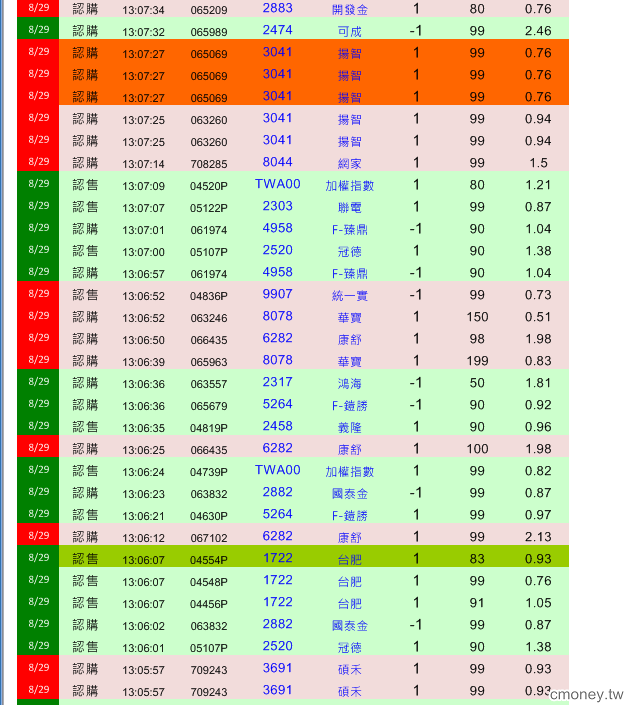This screenshot has width=630, height=705.
Task: Open 4958 link in the 13:07:01 row
Action: click(277, 228)
